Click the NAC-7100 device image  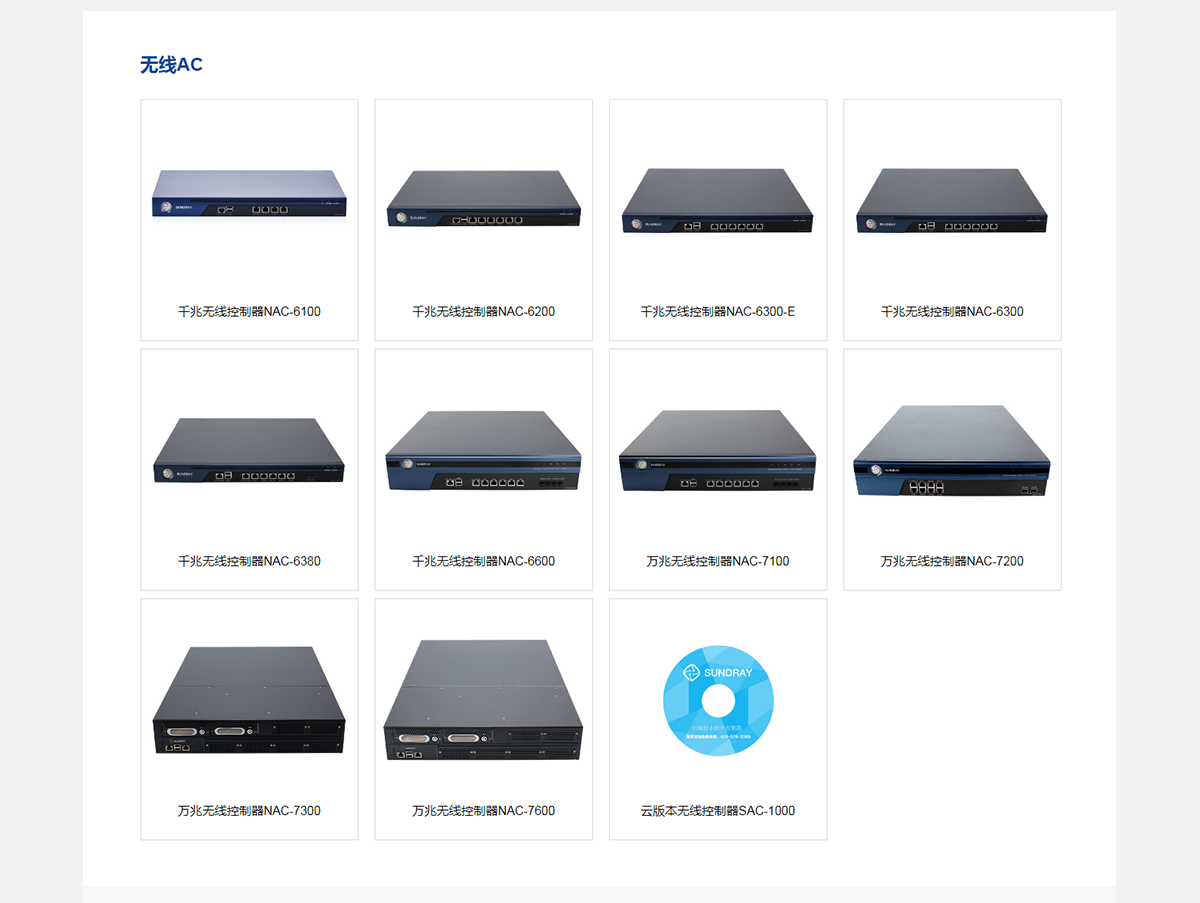(x=717, y=451)
